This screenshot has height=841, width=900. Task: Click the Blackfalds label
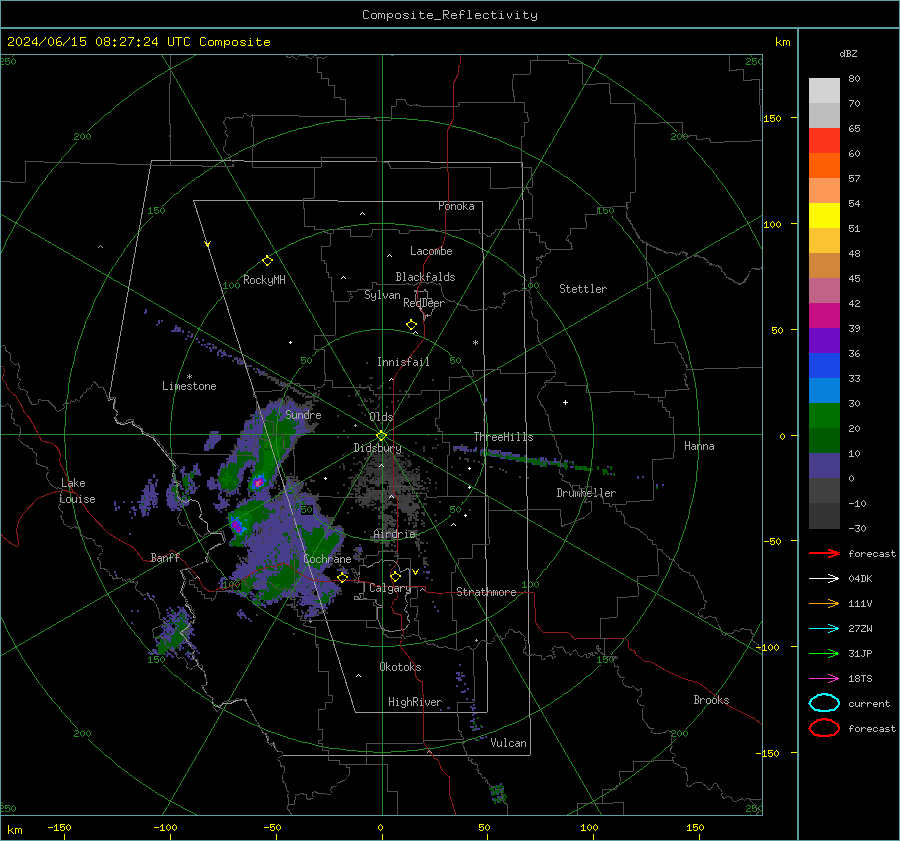pos(425,277)
